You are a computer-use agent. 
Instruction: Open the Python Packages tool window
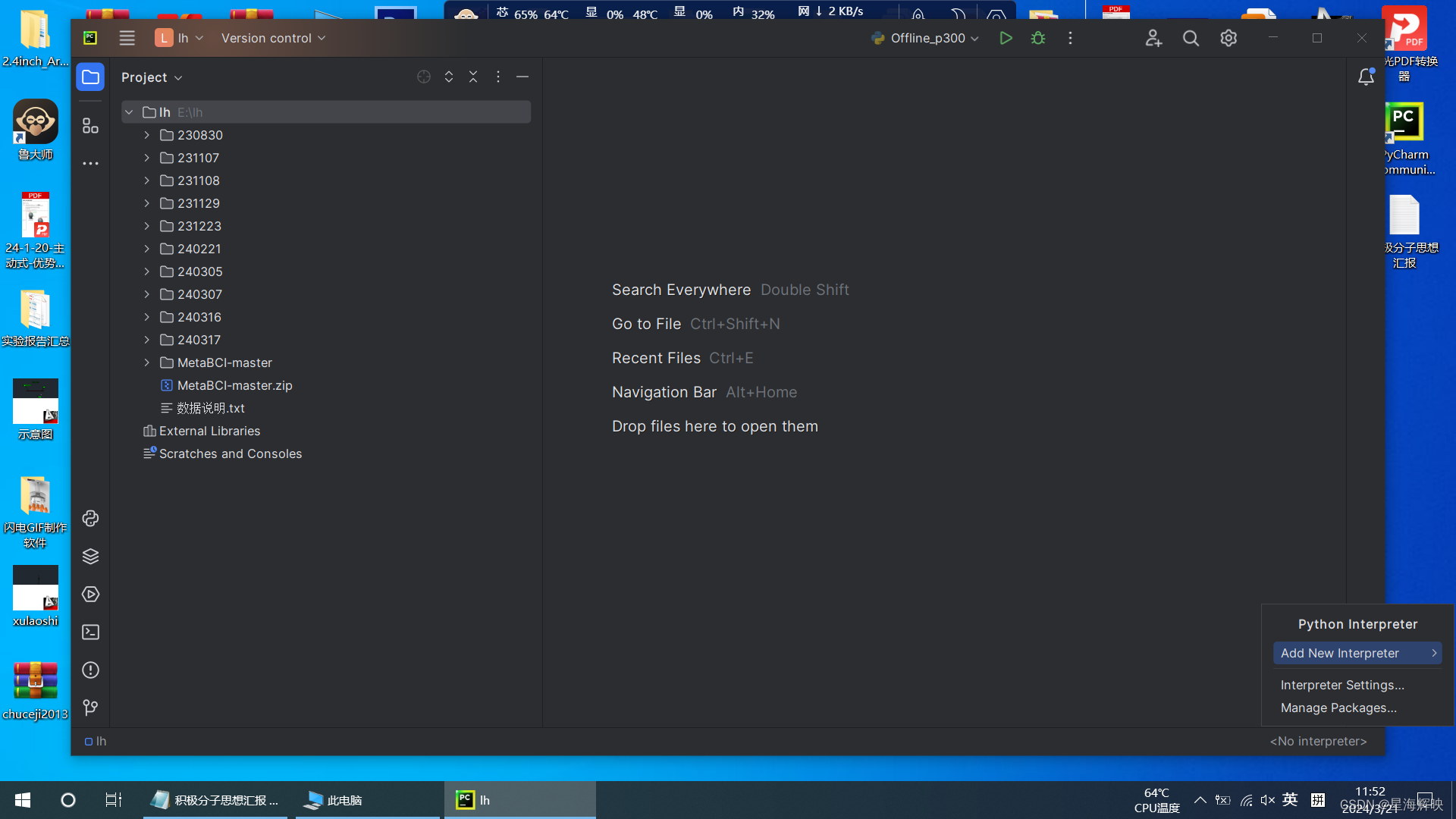tap(90, 557)
